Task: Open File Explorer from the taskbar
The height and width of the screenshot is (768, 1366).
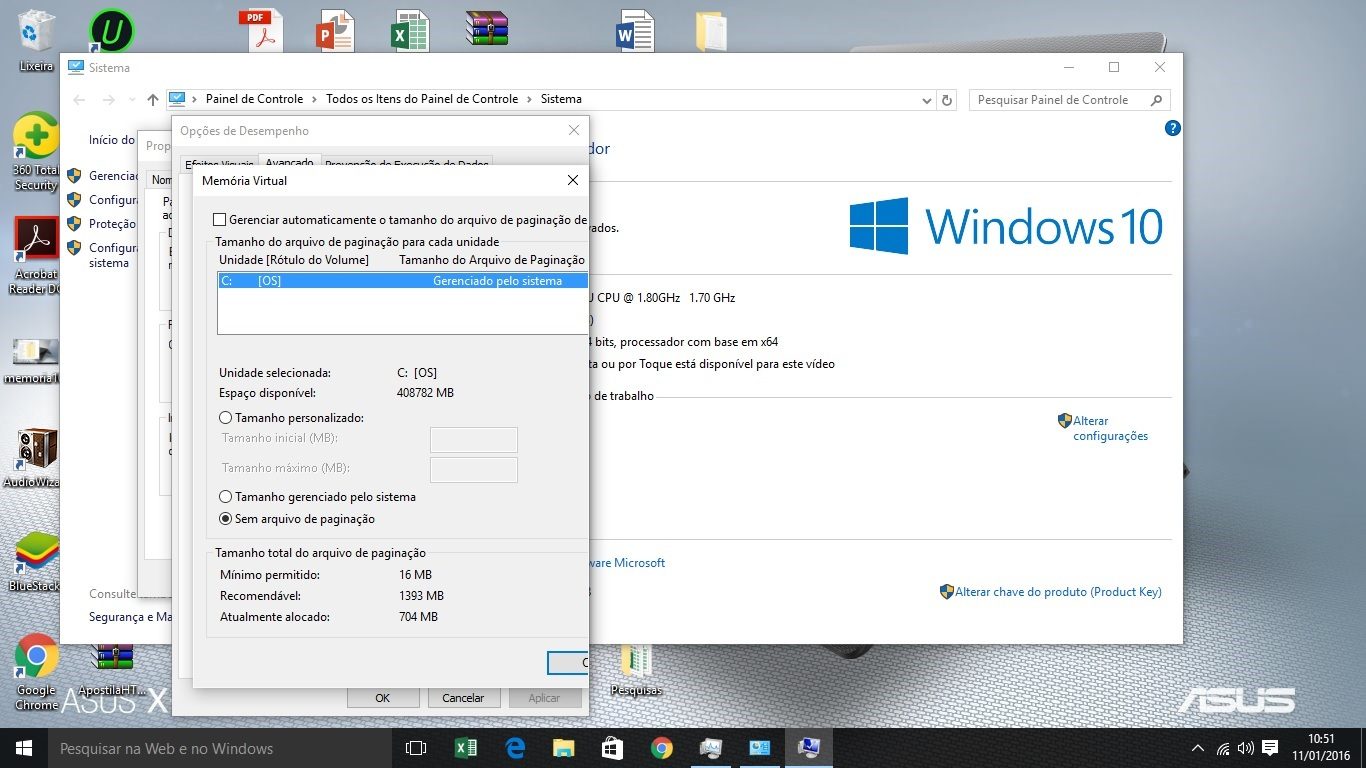Action: click(564, 748)
